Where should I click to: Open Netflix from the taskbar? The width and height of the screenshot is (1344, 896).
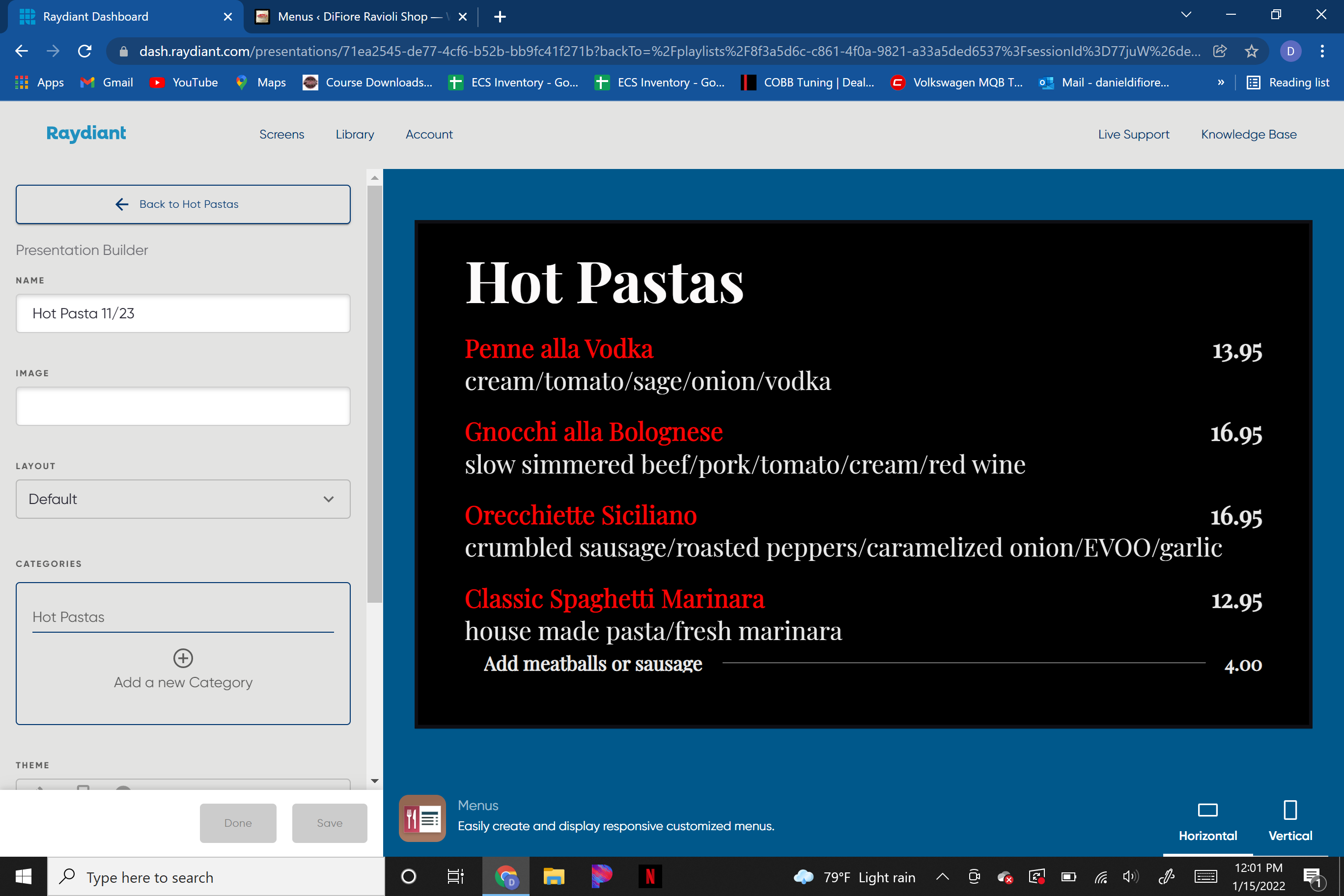click(x=650, y=876)
